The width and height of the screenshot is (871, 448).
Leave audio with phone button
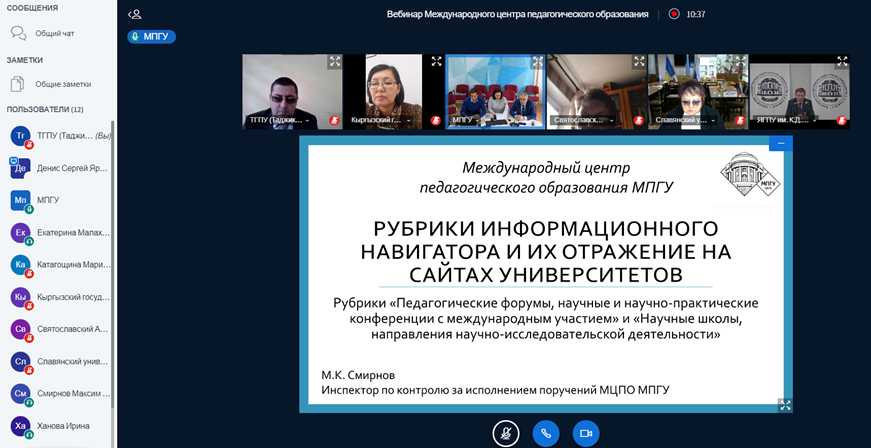click(x=546, y=434)
